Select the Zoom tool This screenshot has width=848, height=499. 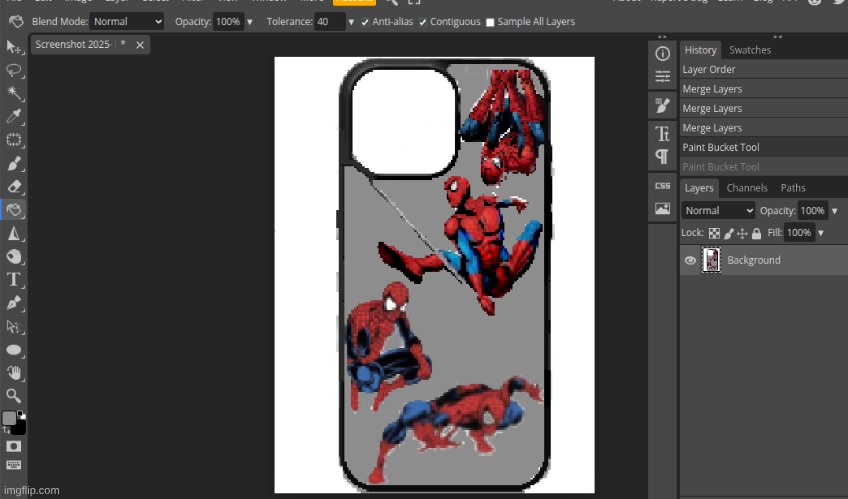(x=14, y=396)
